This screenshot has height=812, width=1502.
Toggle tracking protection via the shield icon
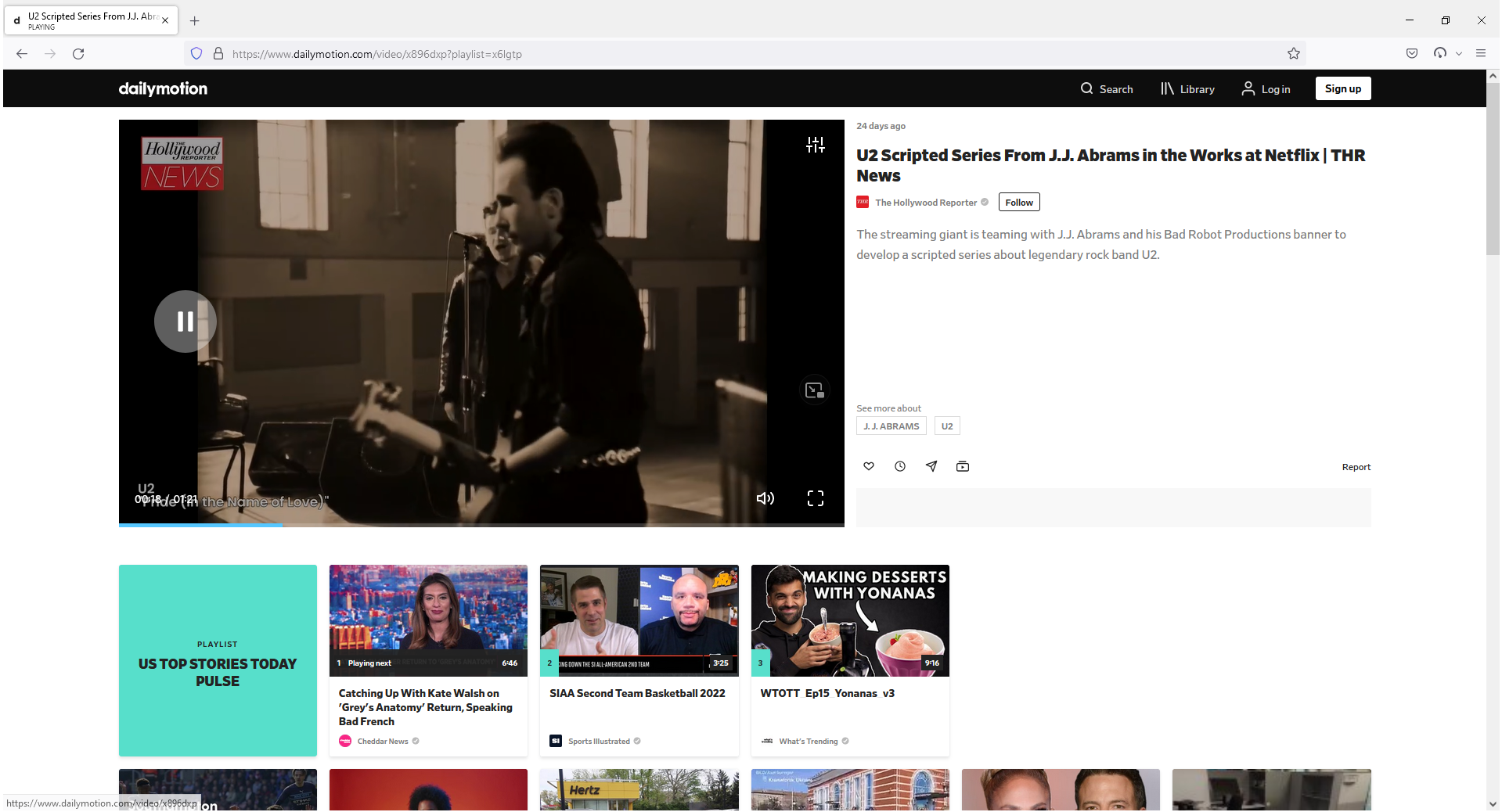pyautogui.click(x=196, y=53)
